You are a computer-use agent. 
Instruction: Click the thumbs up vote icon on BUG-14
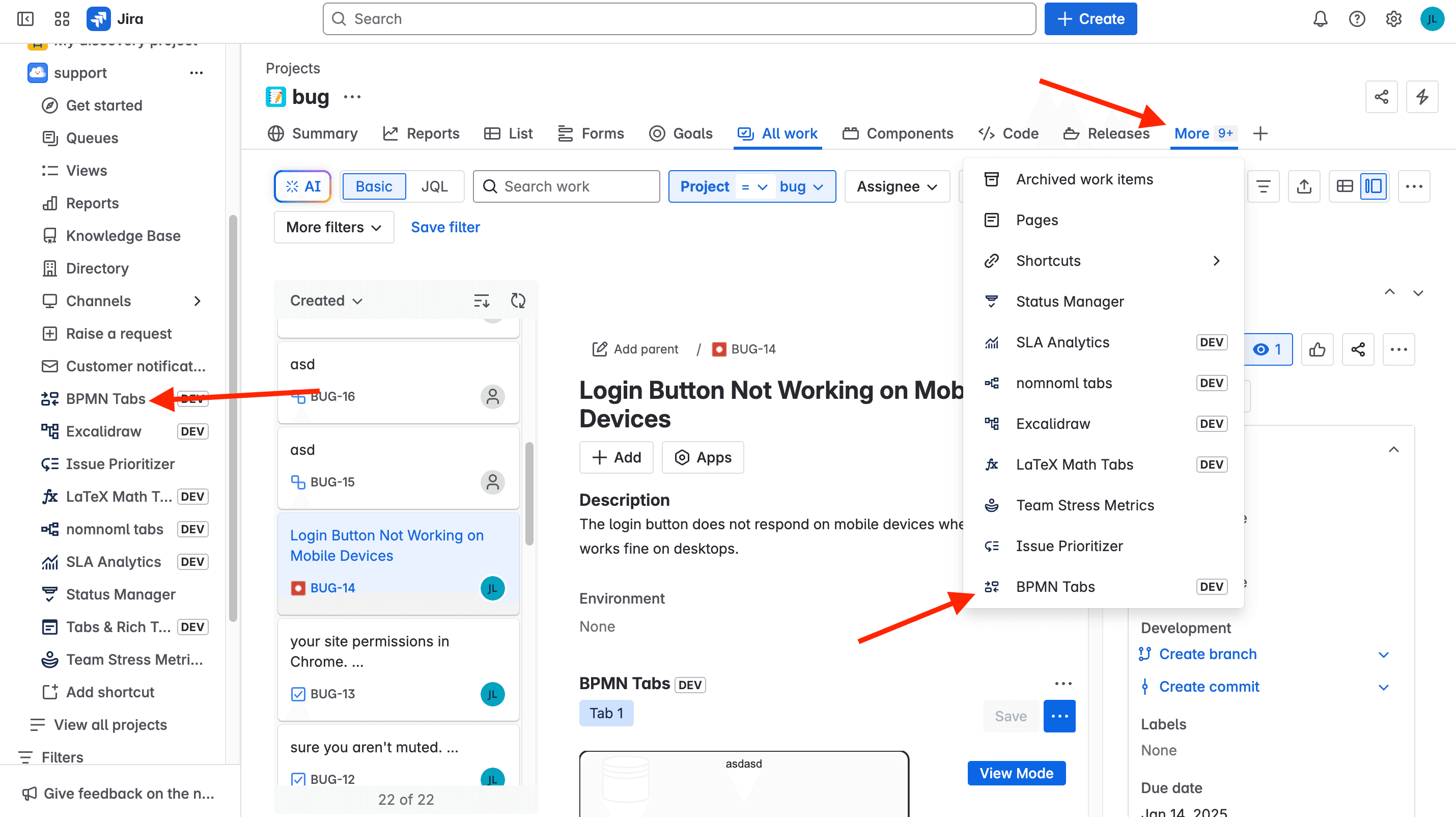click(1317, 349)
